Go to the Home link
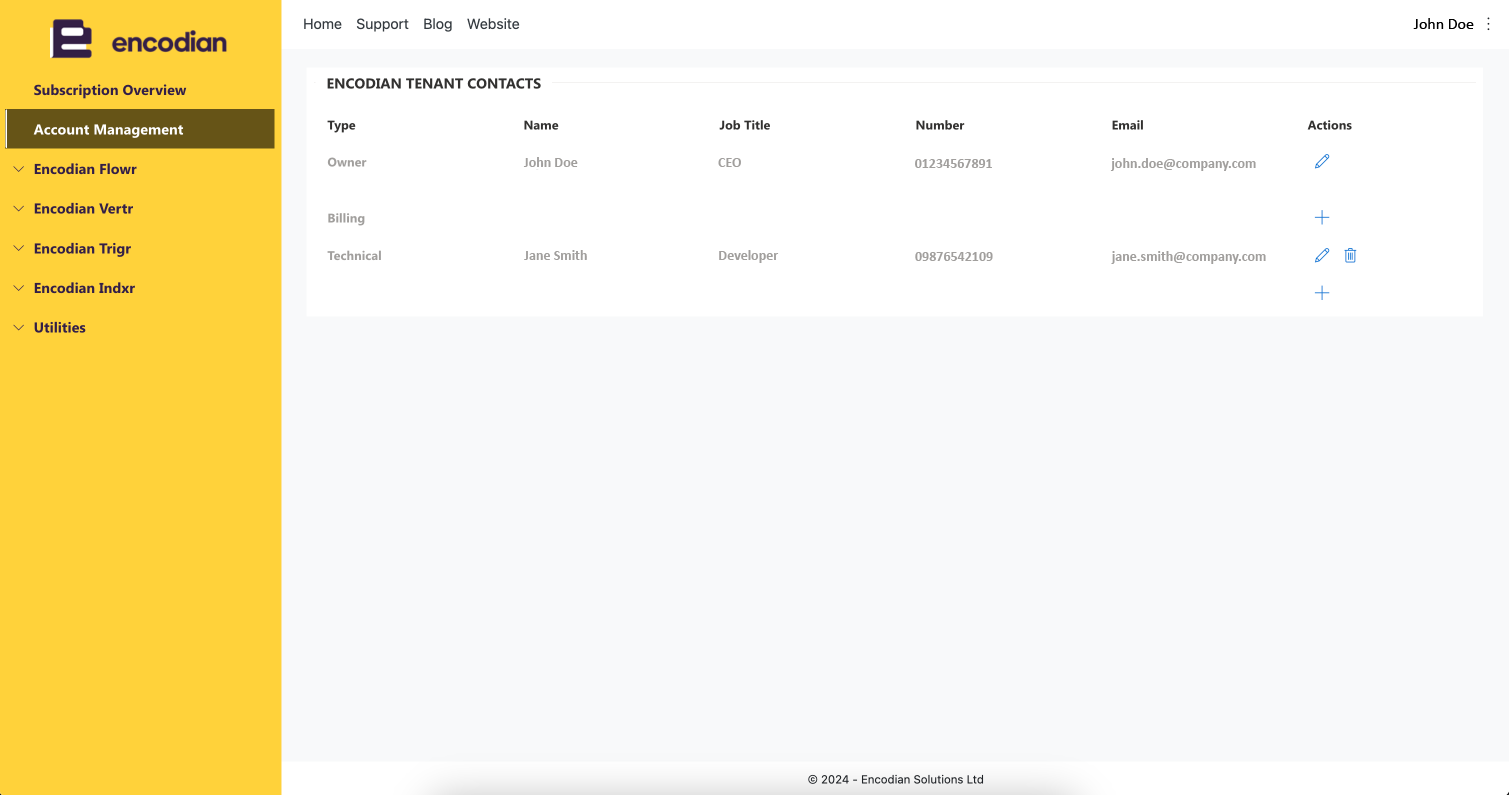Image resolution: width=1509 pixels, height=795 pixels. click(322, 24)
